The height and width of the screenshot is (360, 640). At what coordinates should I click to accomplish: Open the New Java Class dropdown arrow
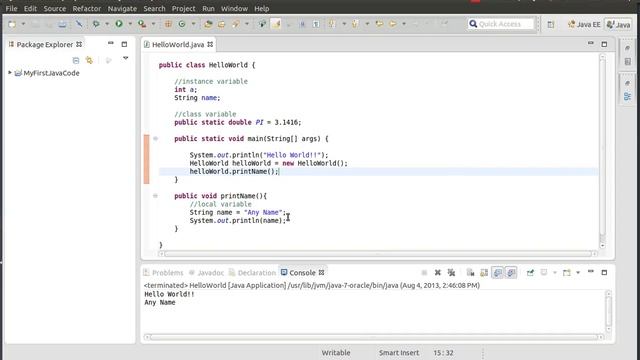193,24
